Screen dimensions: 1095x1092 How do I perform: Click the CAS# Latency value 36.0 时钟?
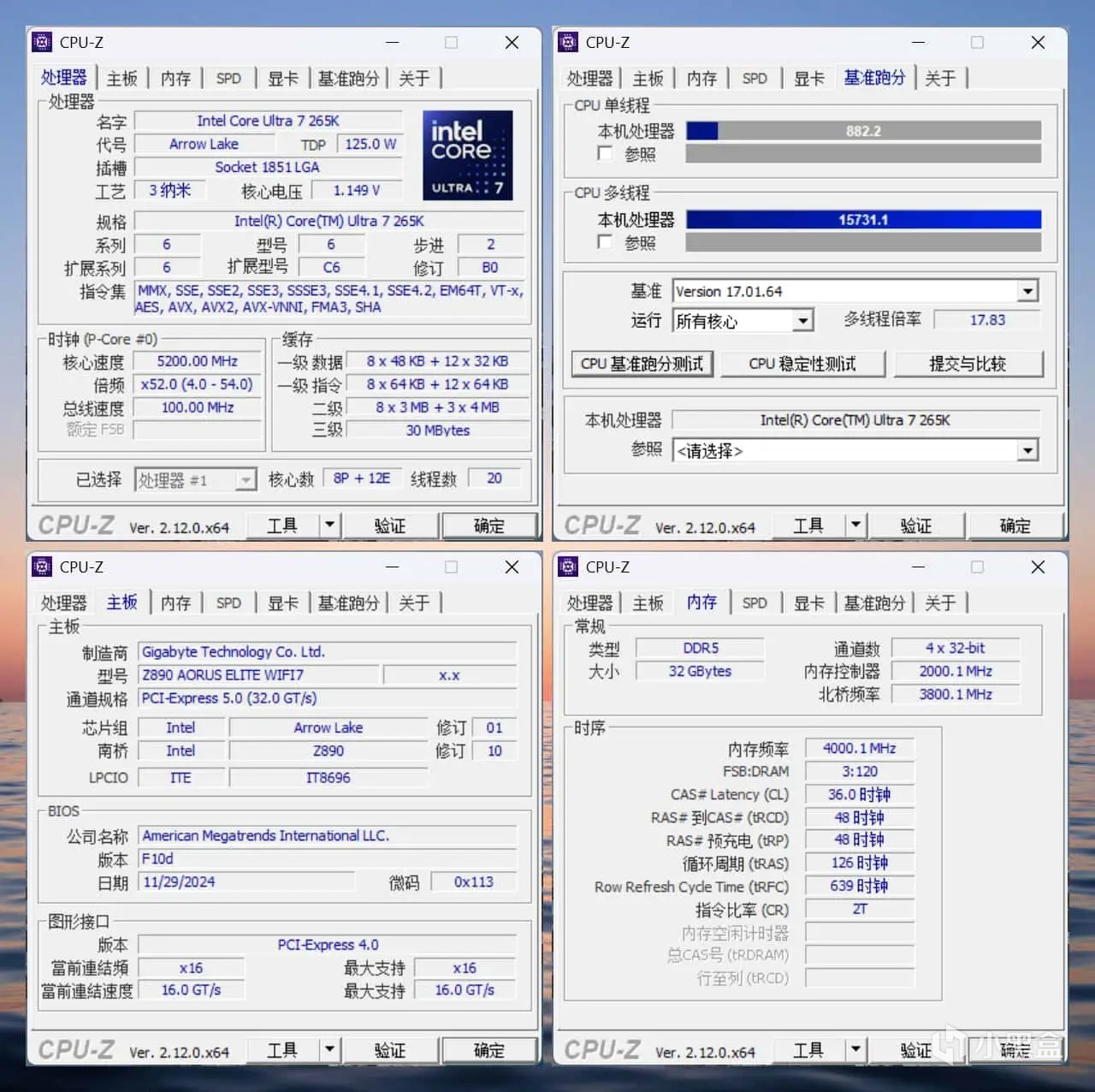[x=860, y=795]
